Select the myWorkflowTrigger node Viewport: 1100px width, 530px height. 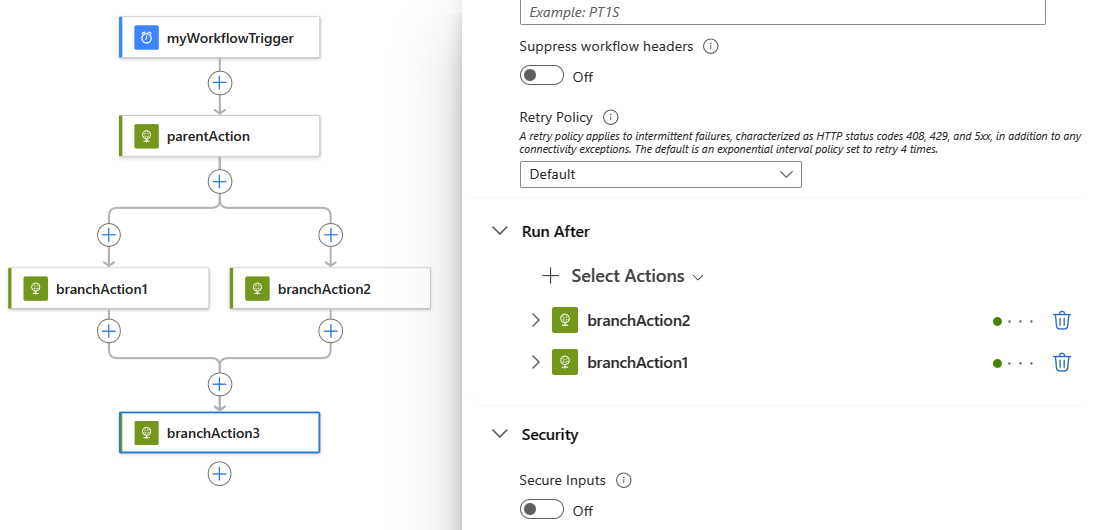[x=220, y=38]
